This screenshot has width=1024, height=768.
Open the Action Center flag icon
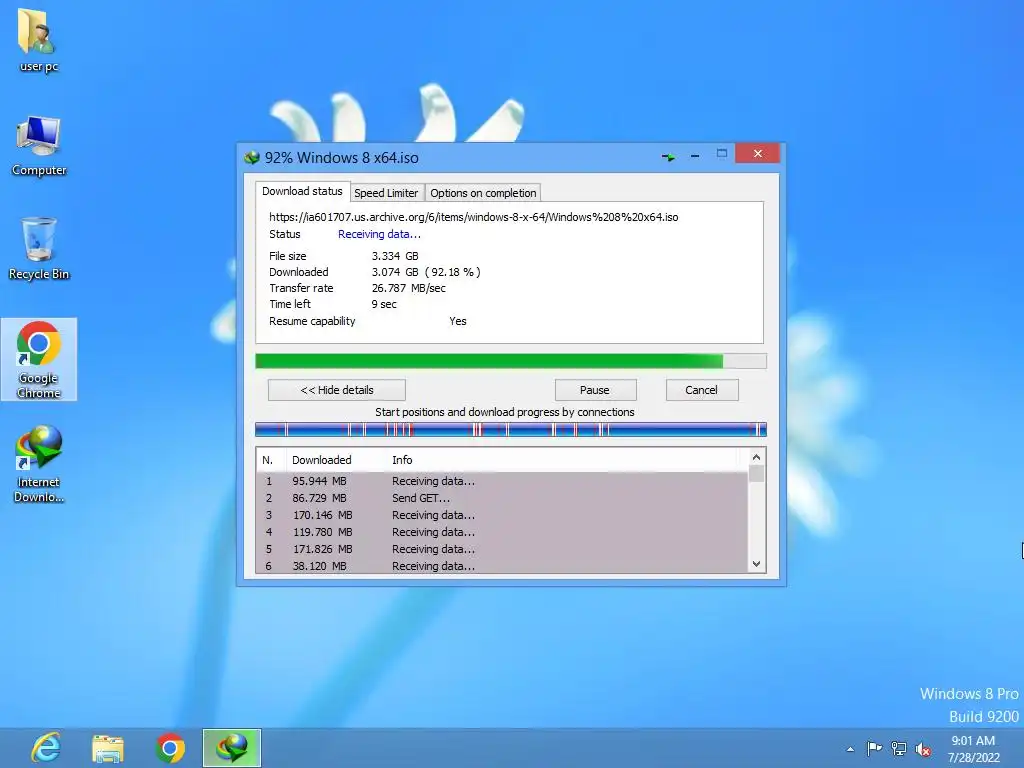(x=874, y=748)
